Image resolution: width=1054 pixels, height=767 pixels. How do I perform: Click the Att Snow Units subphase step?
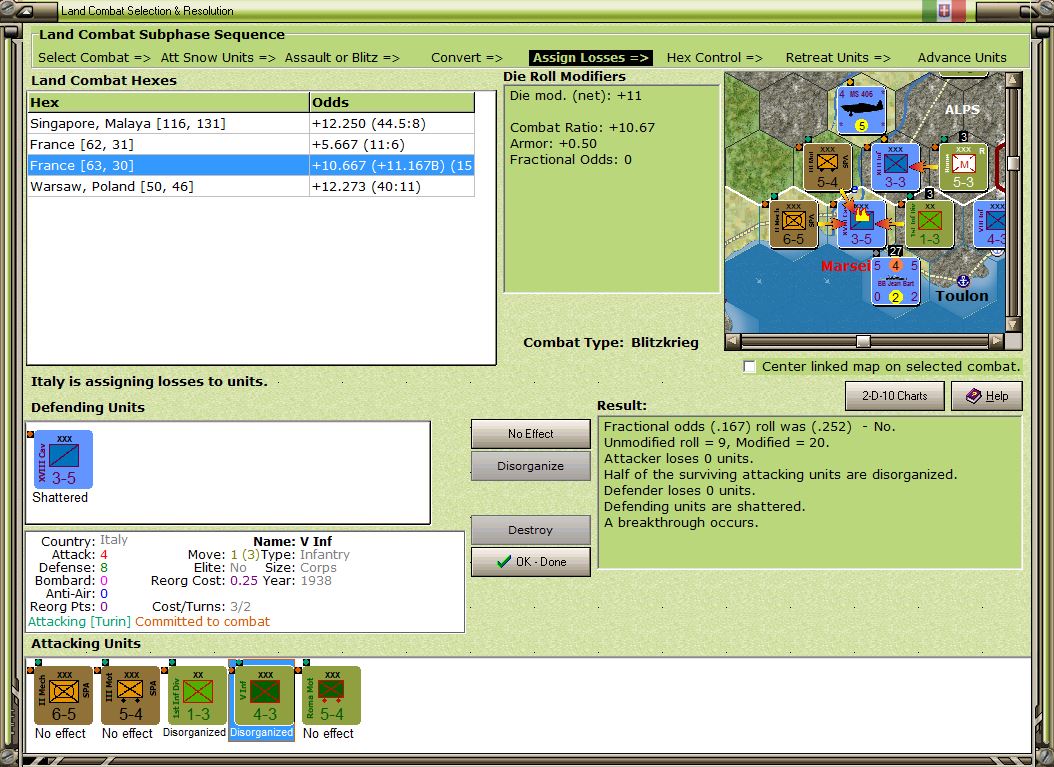[218, 58]
